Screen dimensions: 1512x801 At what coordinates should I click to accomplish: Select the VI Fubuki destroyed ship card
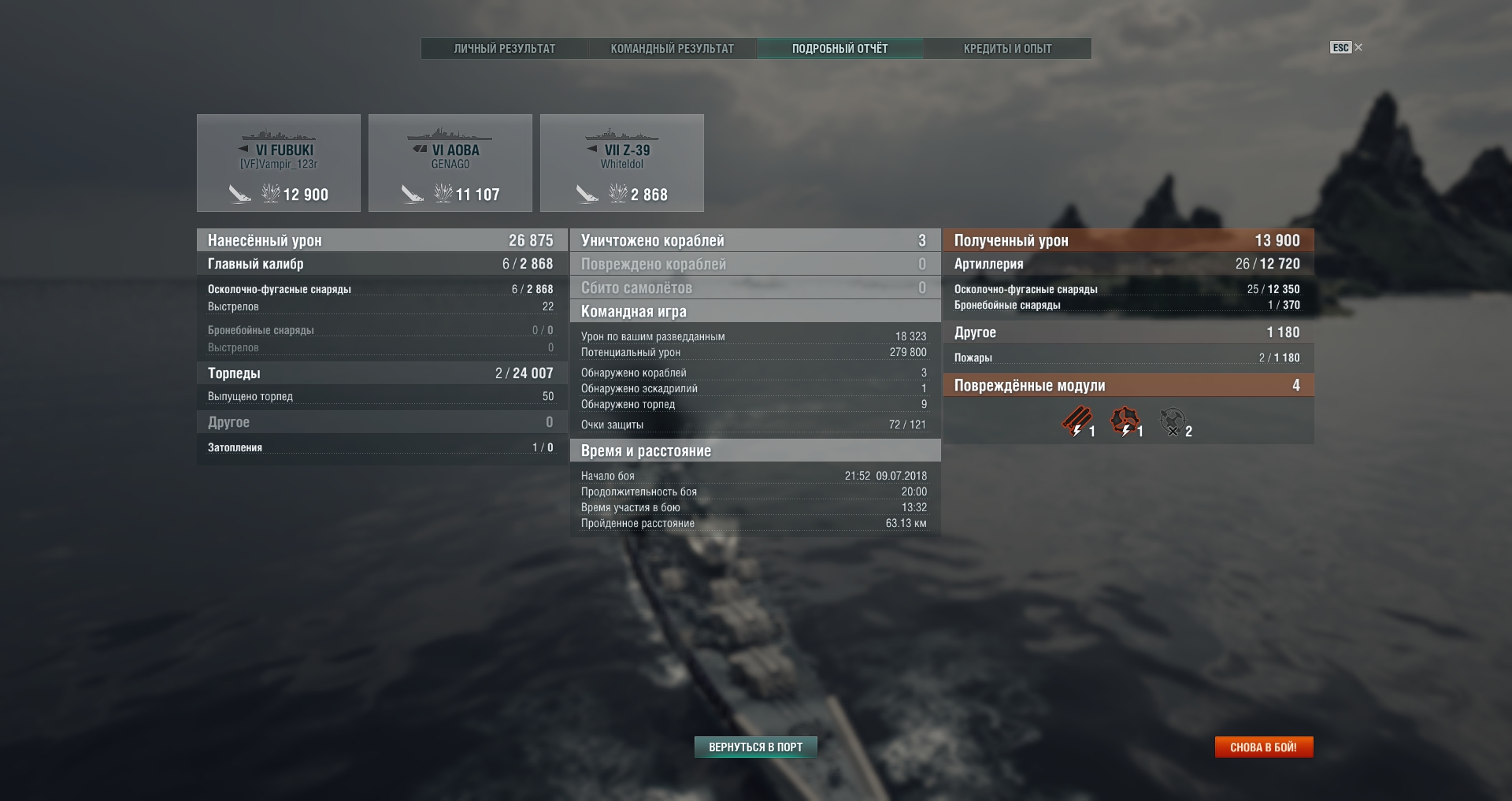[x=279, y=163]
